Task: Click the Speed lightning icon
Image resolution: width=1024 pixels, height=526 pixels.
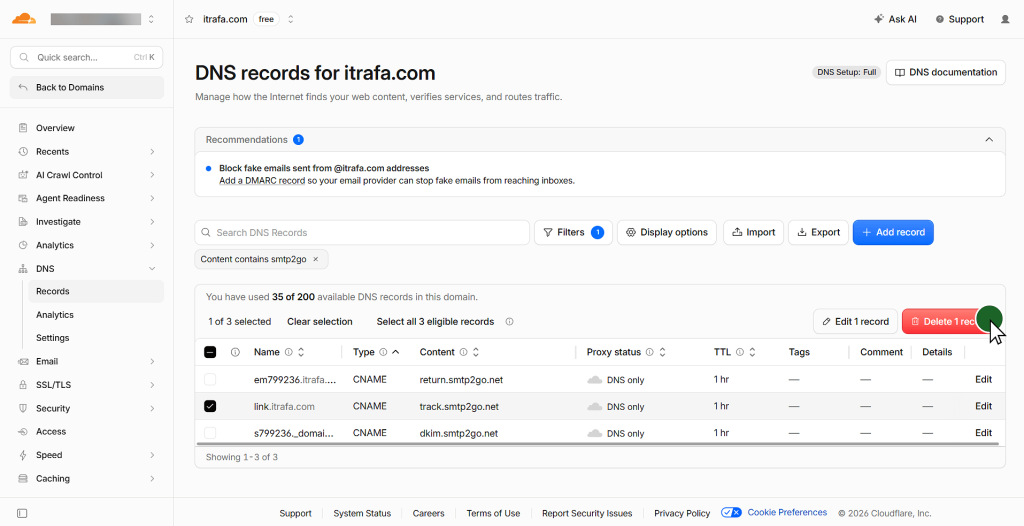Action: tap(23, 455)
